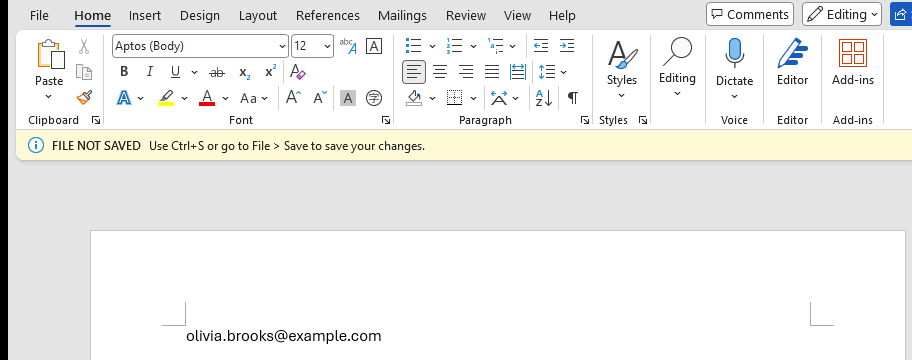Toggle Bold formatting

[124, 72]
